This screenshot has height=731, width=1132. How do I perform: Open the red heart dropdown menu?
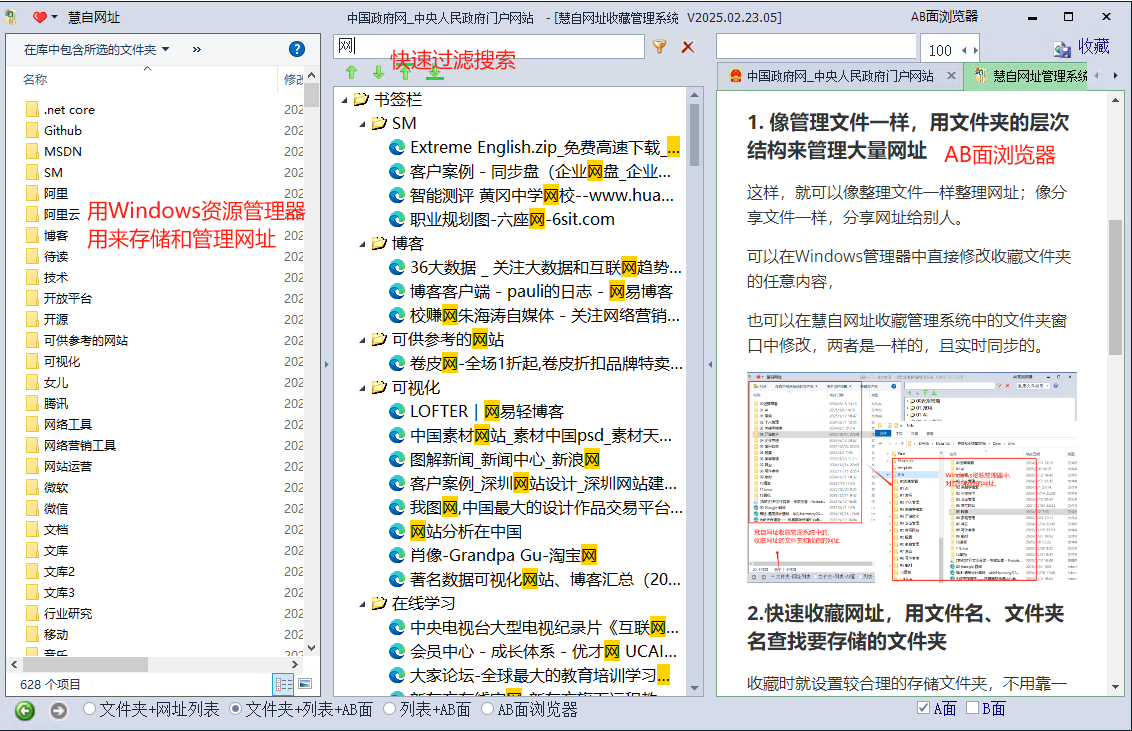tap(45, 17)
